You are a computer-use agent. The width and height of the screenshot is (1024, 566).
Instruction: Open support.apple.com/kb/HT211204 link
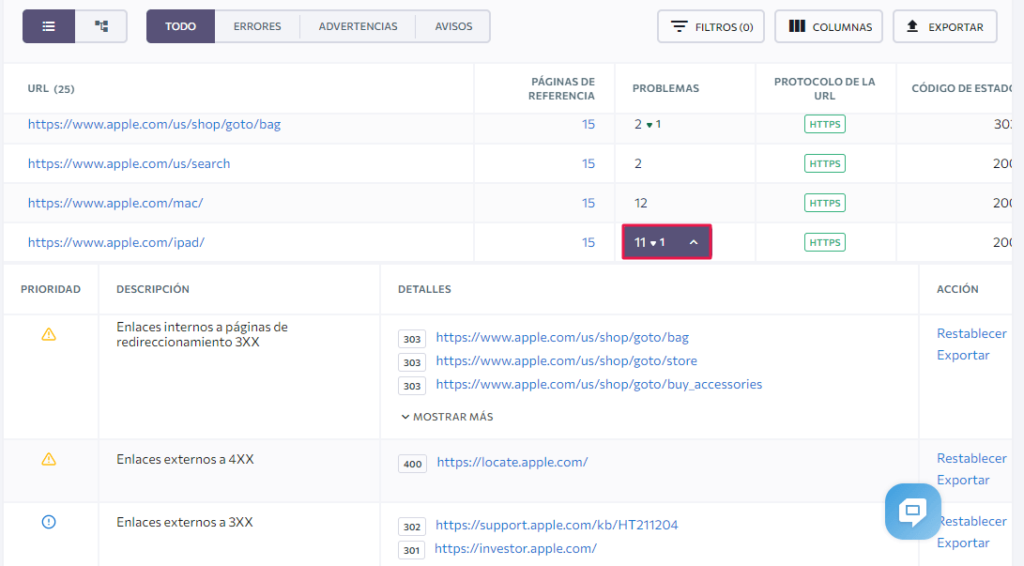coord(556,525)
